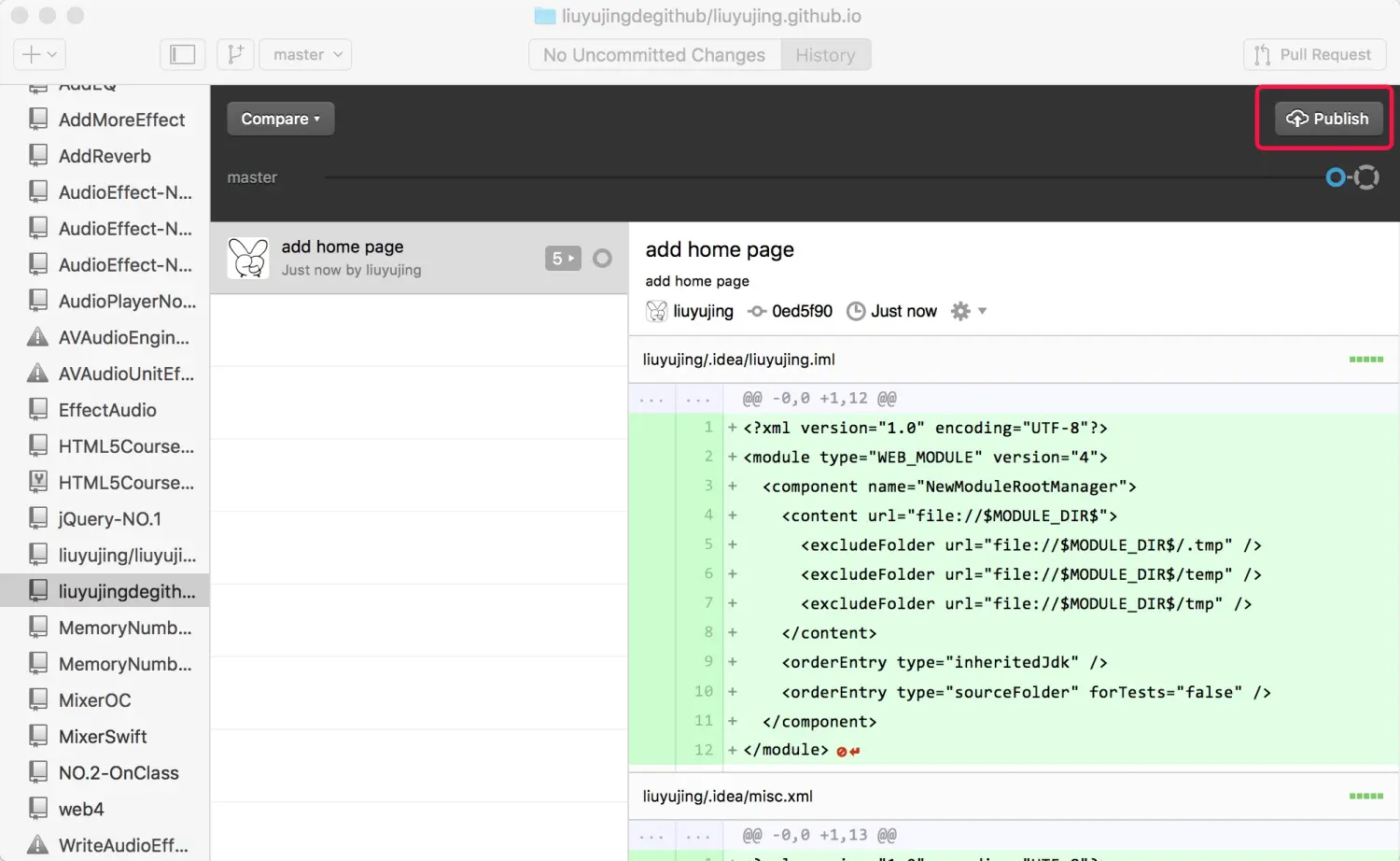Switch to the History tab

(825, 55)
